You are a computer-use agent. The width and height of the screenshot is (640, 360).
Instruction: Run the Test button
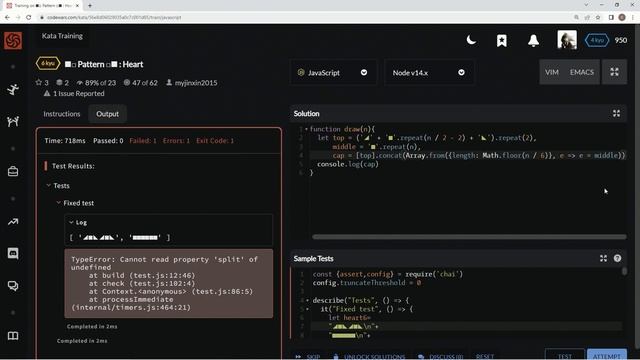point(564,355)
